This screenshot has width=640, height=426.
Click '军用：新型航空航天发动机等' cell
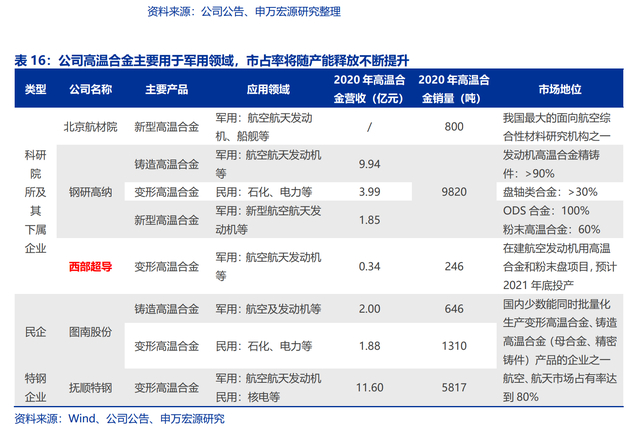point(268,220)
